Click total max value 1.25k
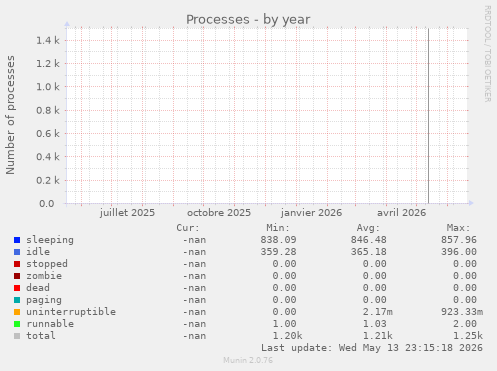This screenshot has height=371, width=497. coord(468,336)
